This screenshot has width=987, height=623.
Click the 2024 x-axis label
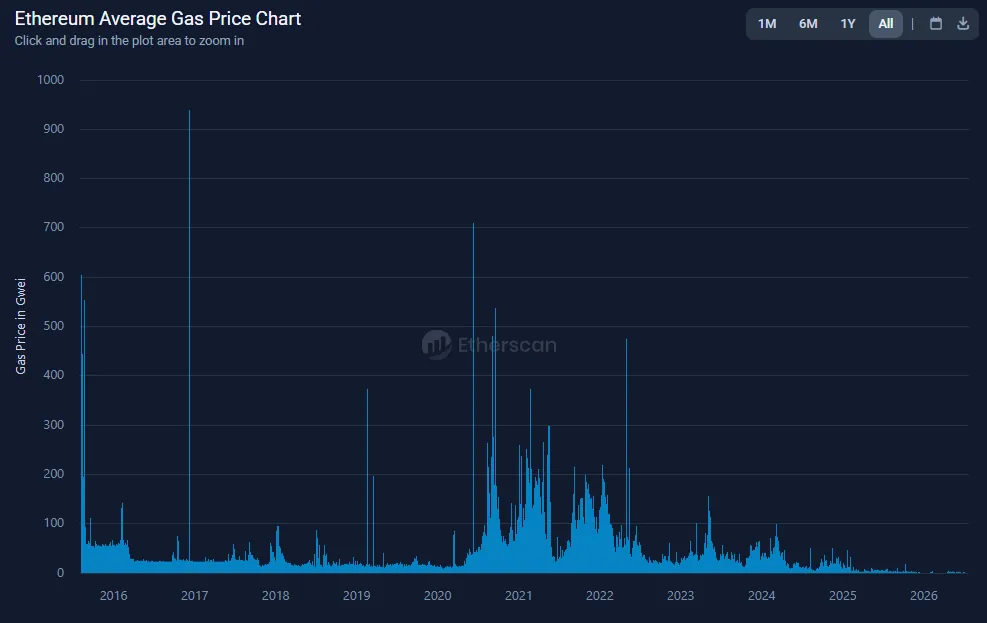point(762,595)
